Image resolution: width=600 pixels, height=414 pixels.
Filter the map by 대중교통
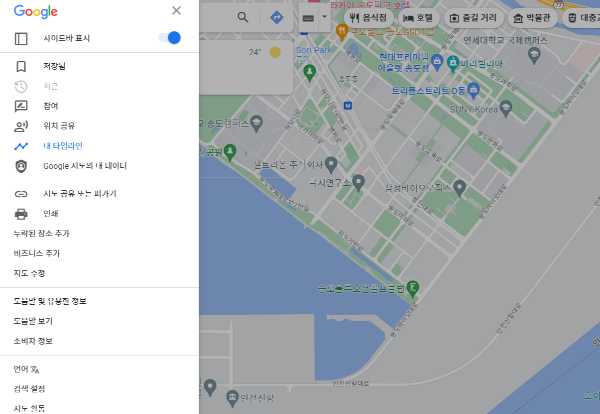pyautogui.click(x=582, y=18)
